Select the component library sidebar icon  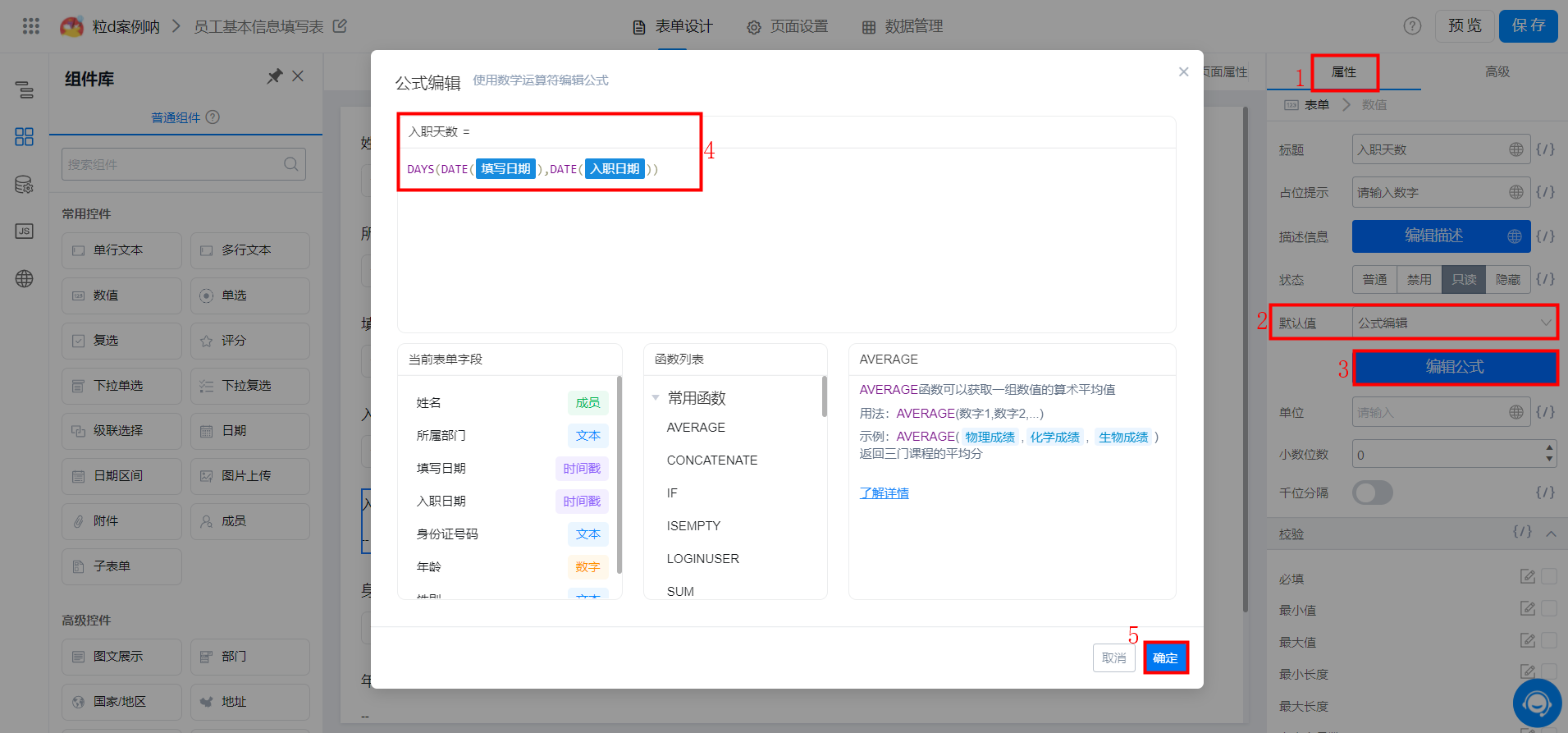pos(25,136)
